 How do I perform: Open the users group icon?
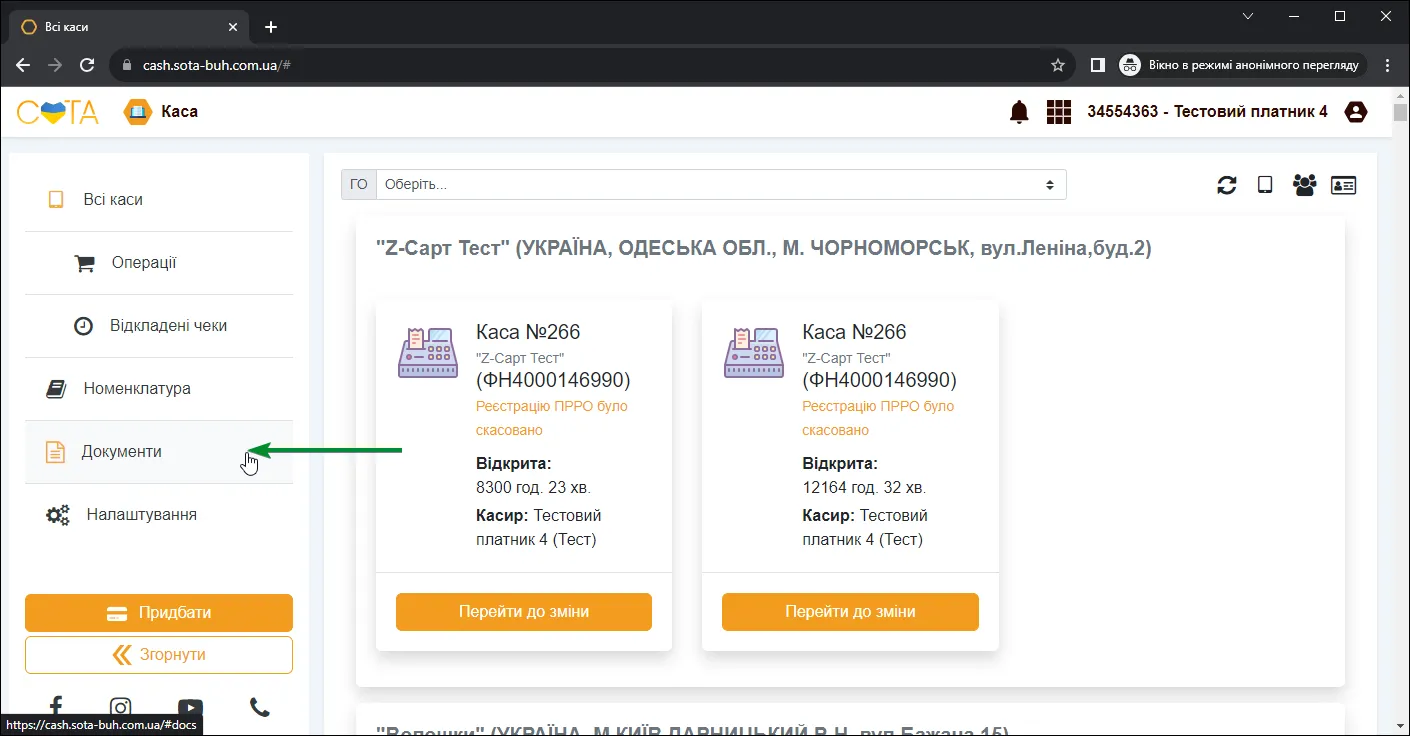[1304, 185]
